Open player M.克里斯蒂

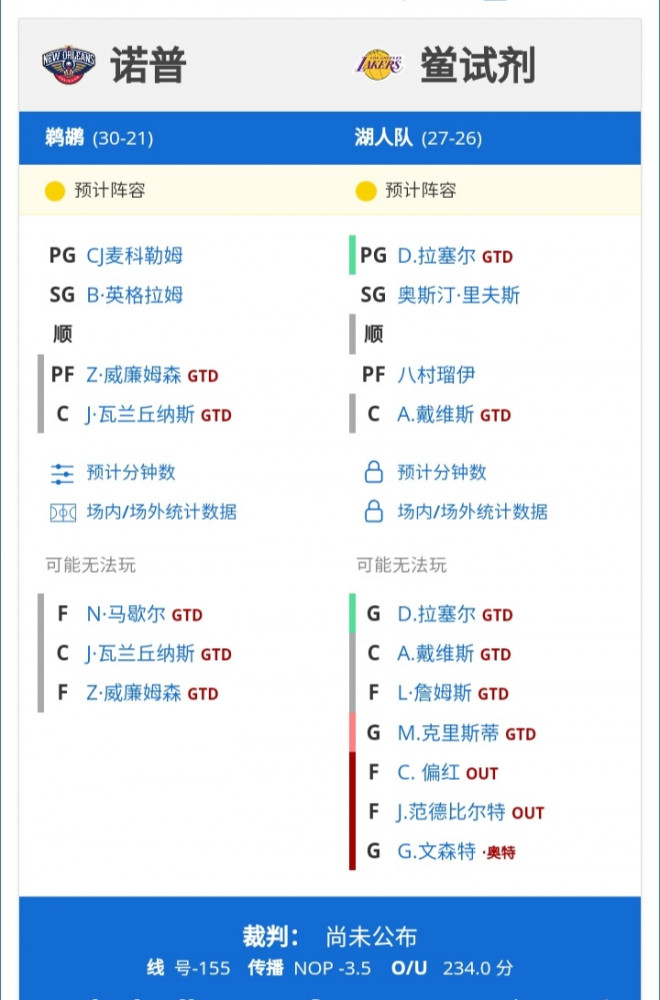click(x=448, y=733)
